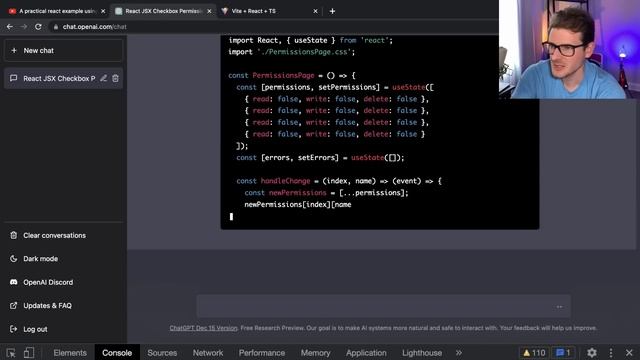Click the address bar URL chat.openai.com
The image size is (640, 360).
(x=94, y=27)
